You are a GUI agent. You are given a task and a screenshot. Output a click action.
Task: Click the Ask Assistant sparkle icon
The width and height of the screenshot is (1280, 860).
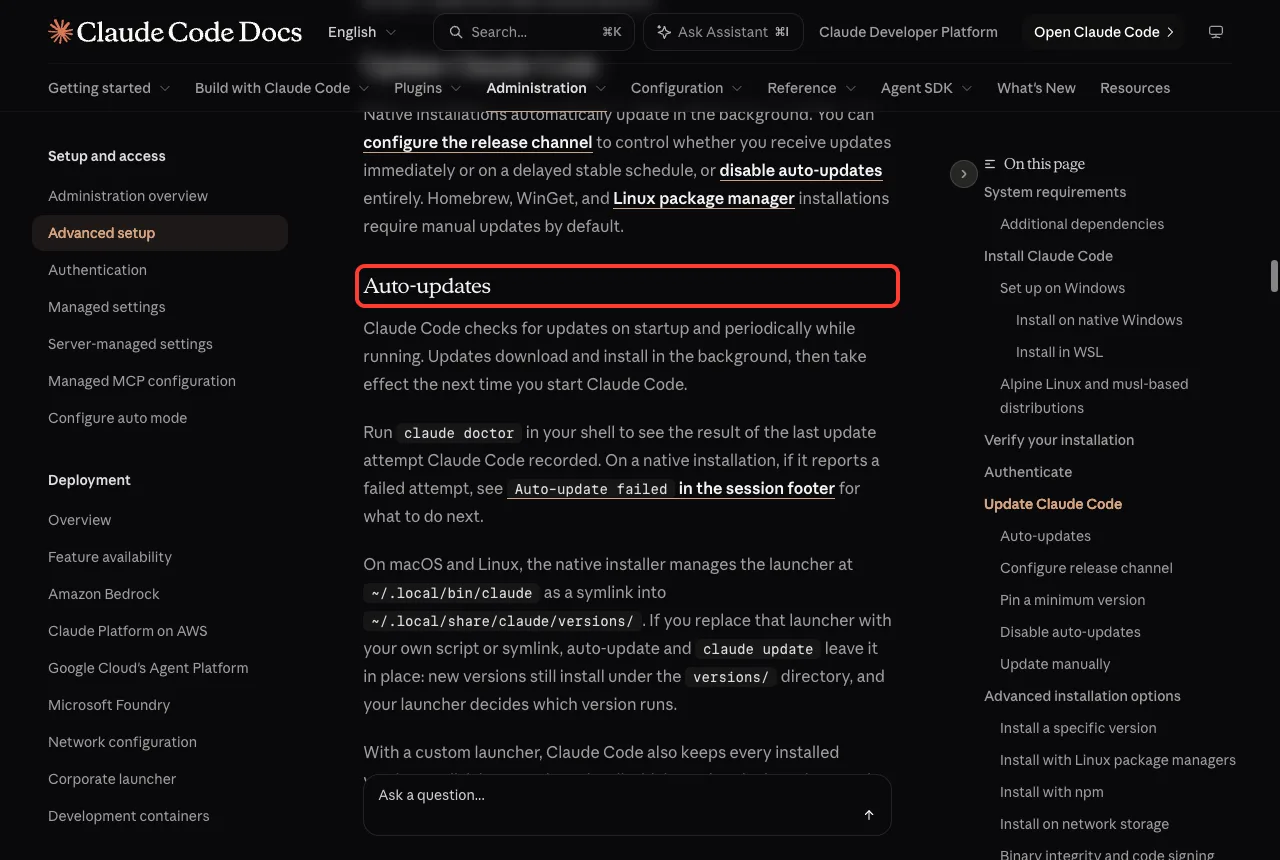(x=663, y=32)
